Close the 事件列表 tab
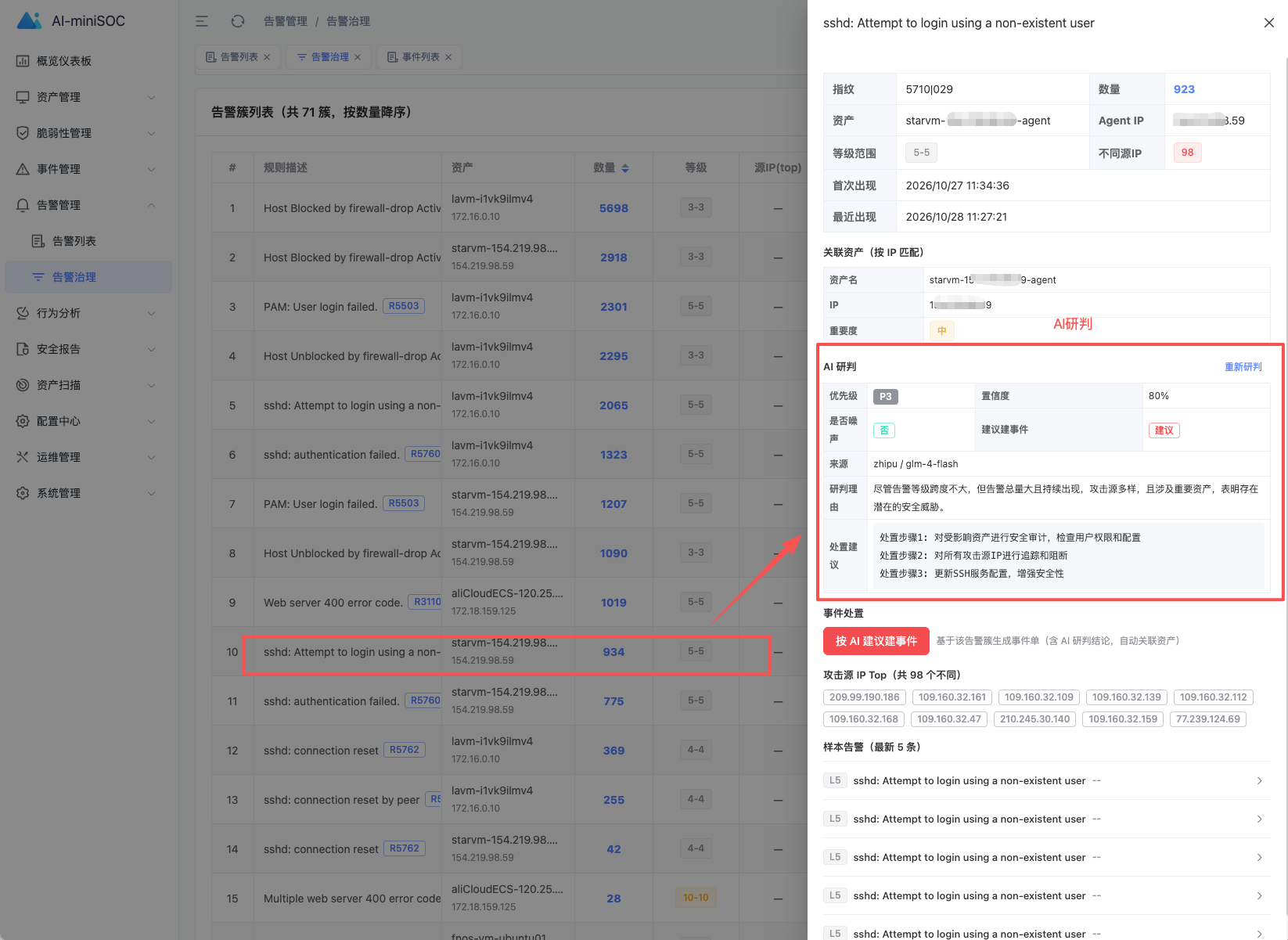The width and height of the screenshot is (1288, 940). pos(448,57)
